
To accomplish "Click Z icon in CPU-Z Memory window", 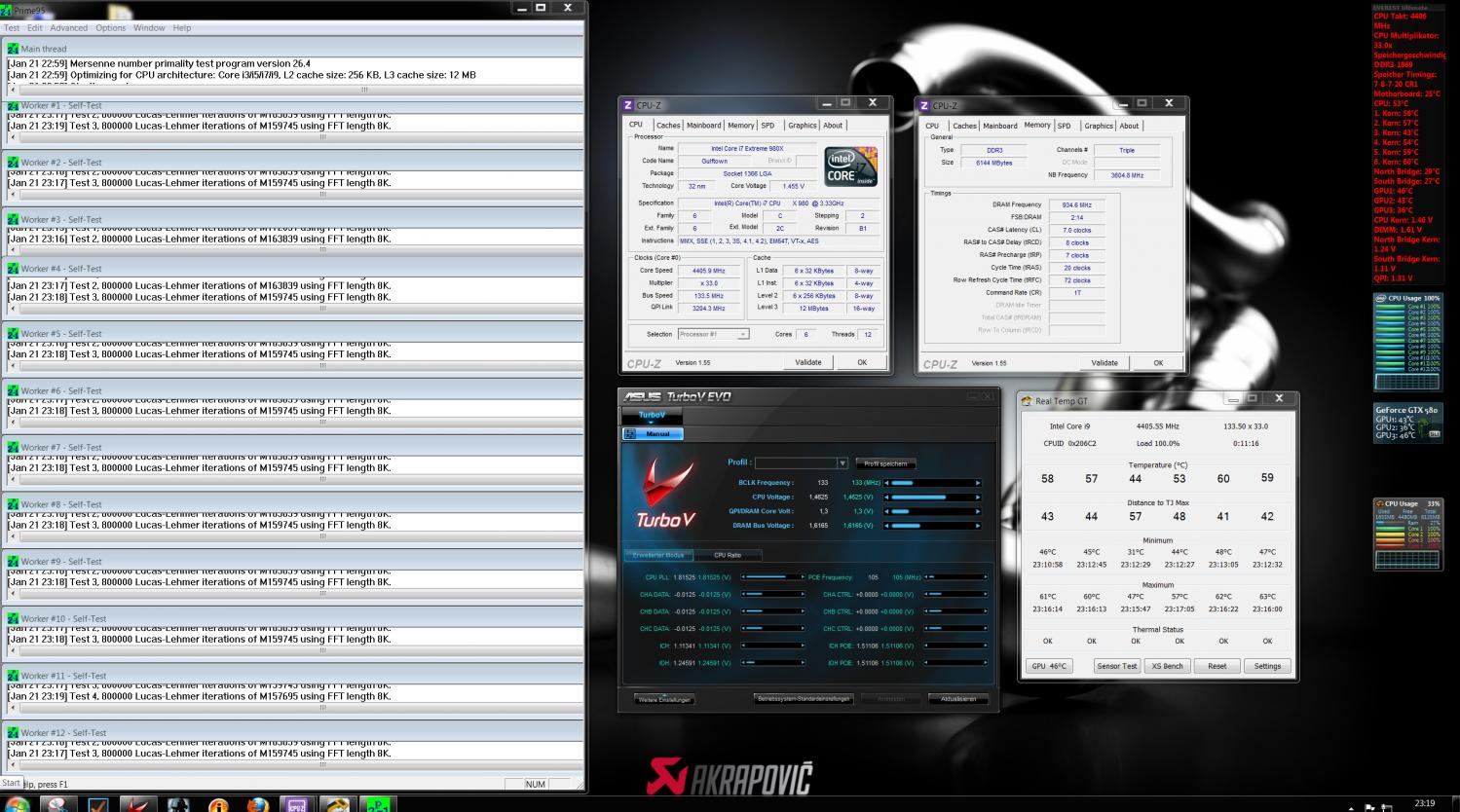I will (x=924, y=105).
